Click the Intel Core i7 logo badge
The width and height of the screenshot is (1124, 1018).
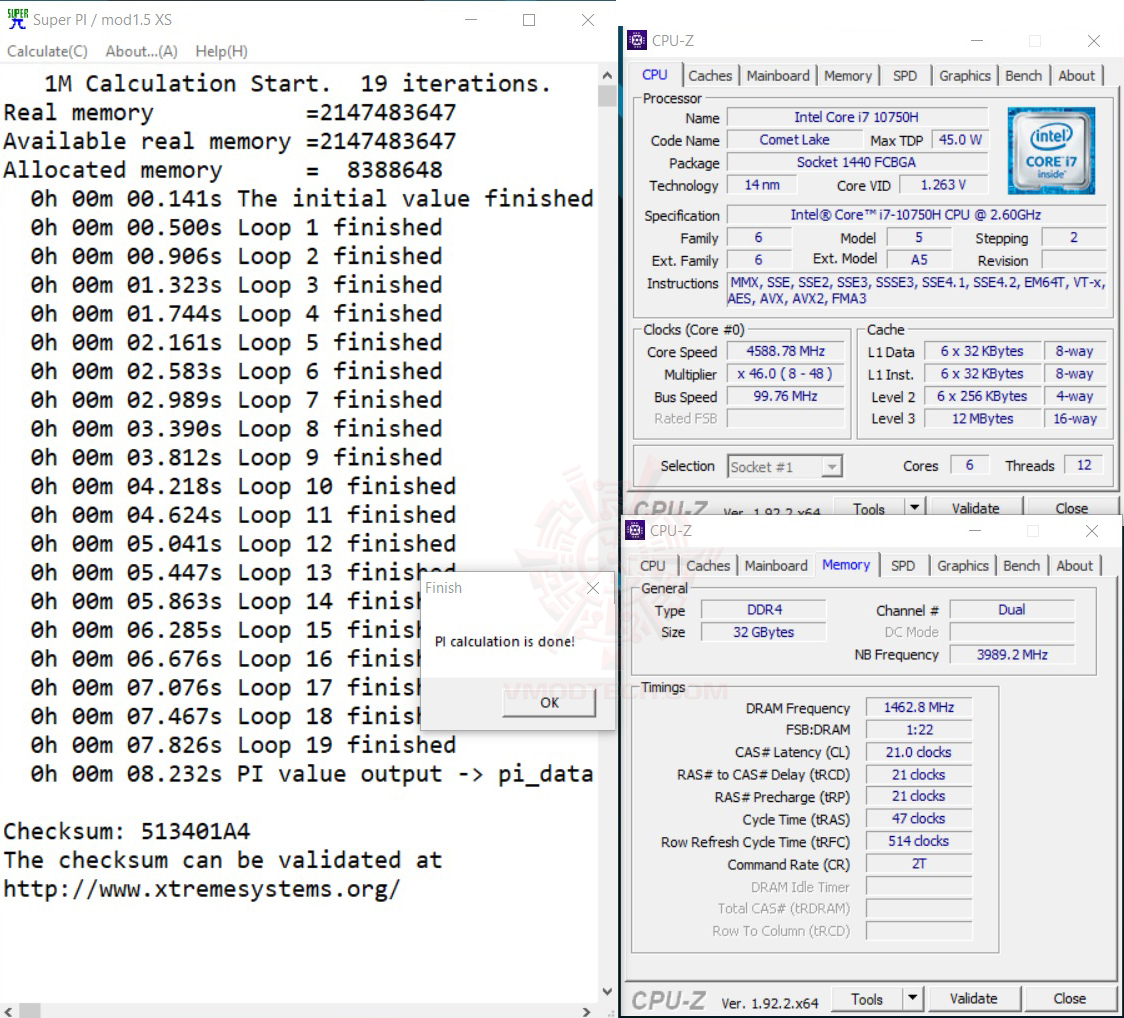[x=1051, y=151]
